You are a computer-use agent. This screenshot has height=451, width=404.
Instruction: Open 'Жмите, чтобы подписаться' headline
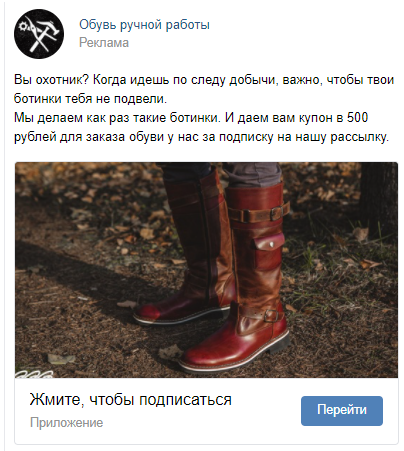pos(130,399)
